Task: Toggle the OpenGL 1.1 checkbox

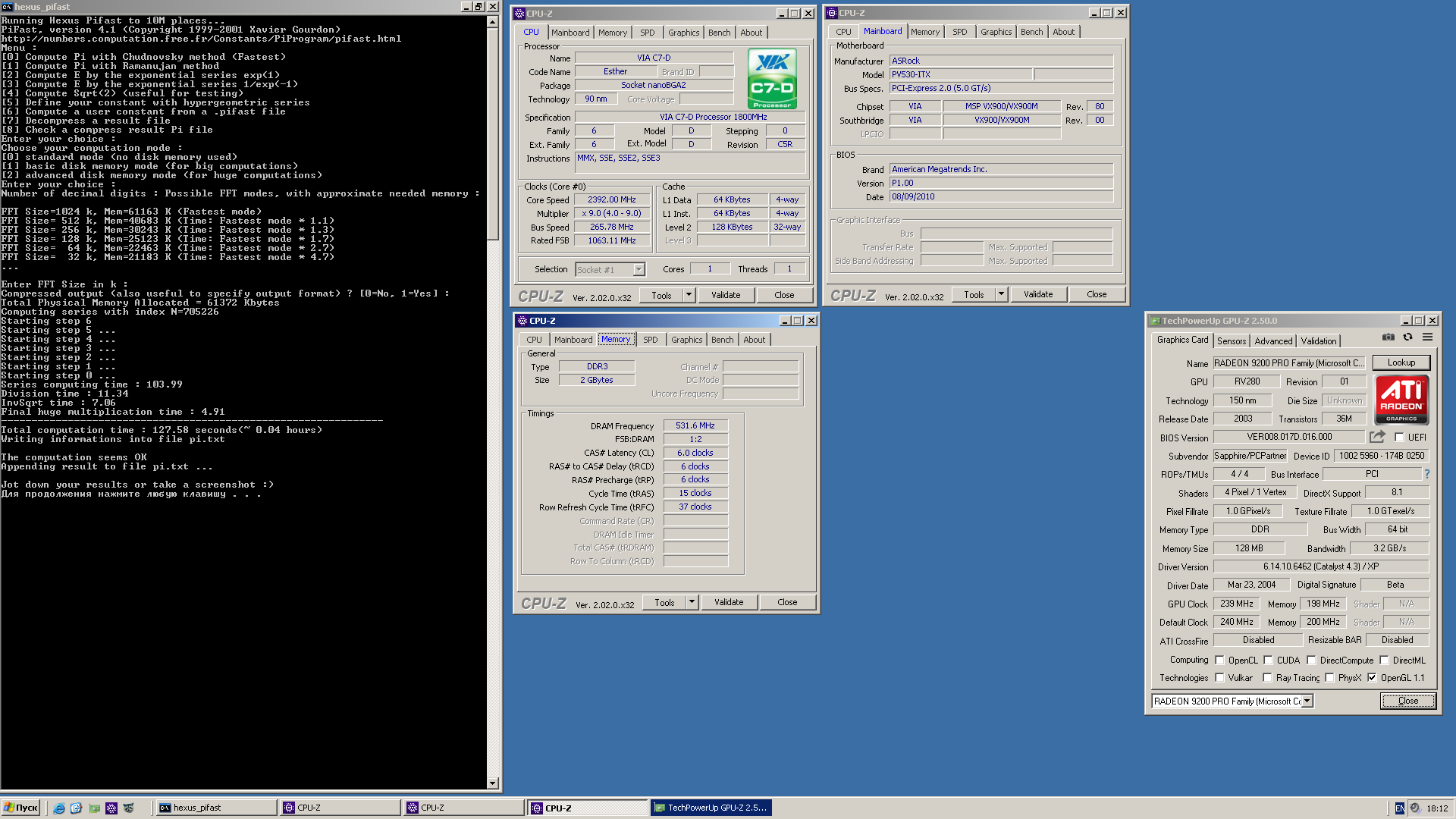Action: coord(1372,678)
